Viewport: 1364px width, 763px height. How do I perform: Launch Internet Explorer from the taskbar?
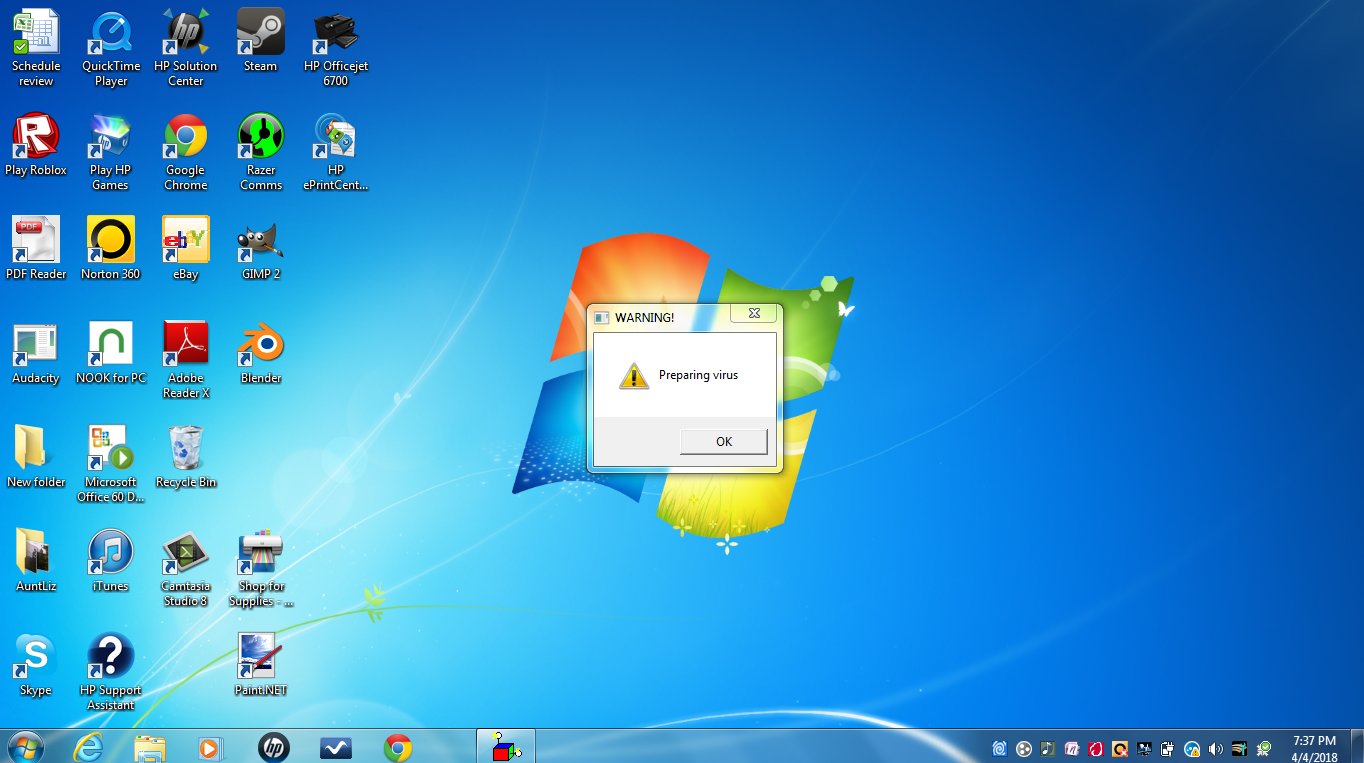[x=89, y=747]
